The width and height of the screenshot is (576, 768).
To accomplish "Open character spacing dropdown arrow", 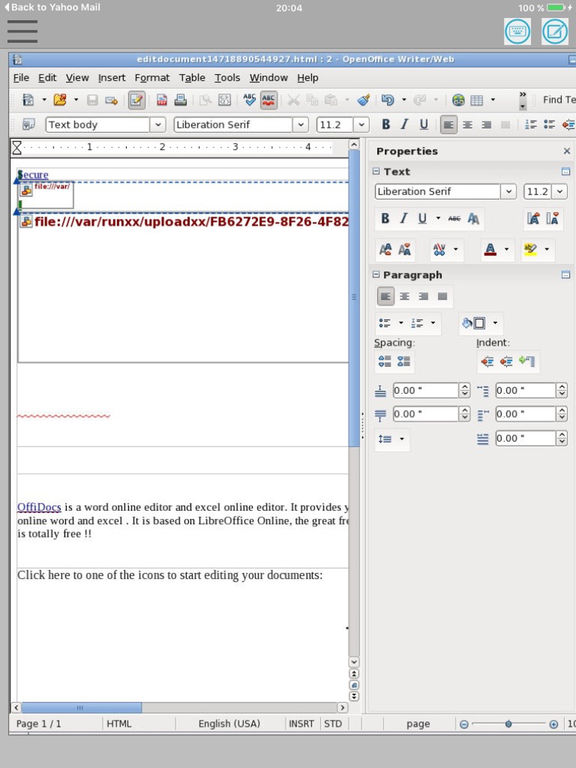I will pos(456,249).
